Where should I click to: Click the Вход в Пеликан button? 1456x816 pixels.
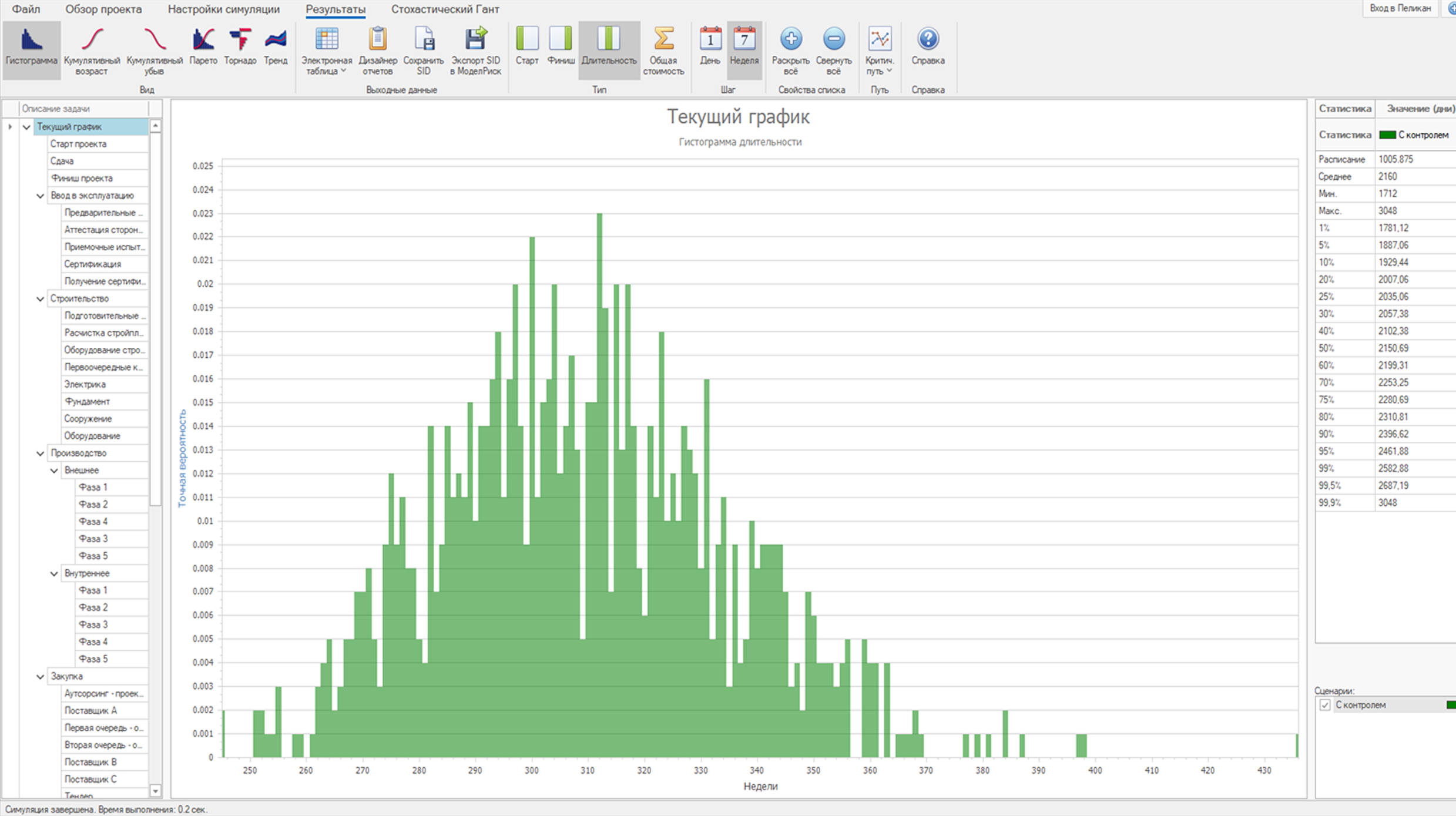pyautogui.click(x=1400, y=8)
